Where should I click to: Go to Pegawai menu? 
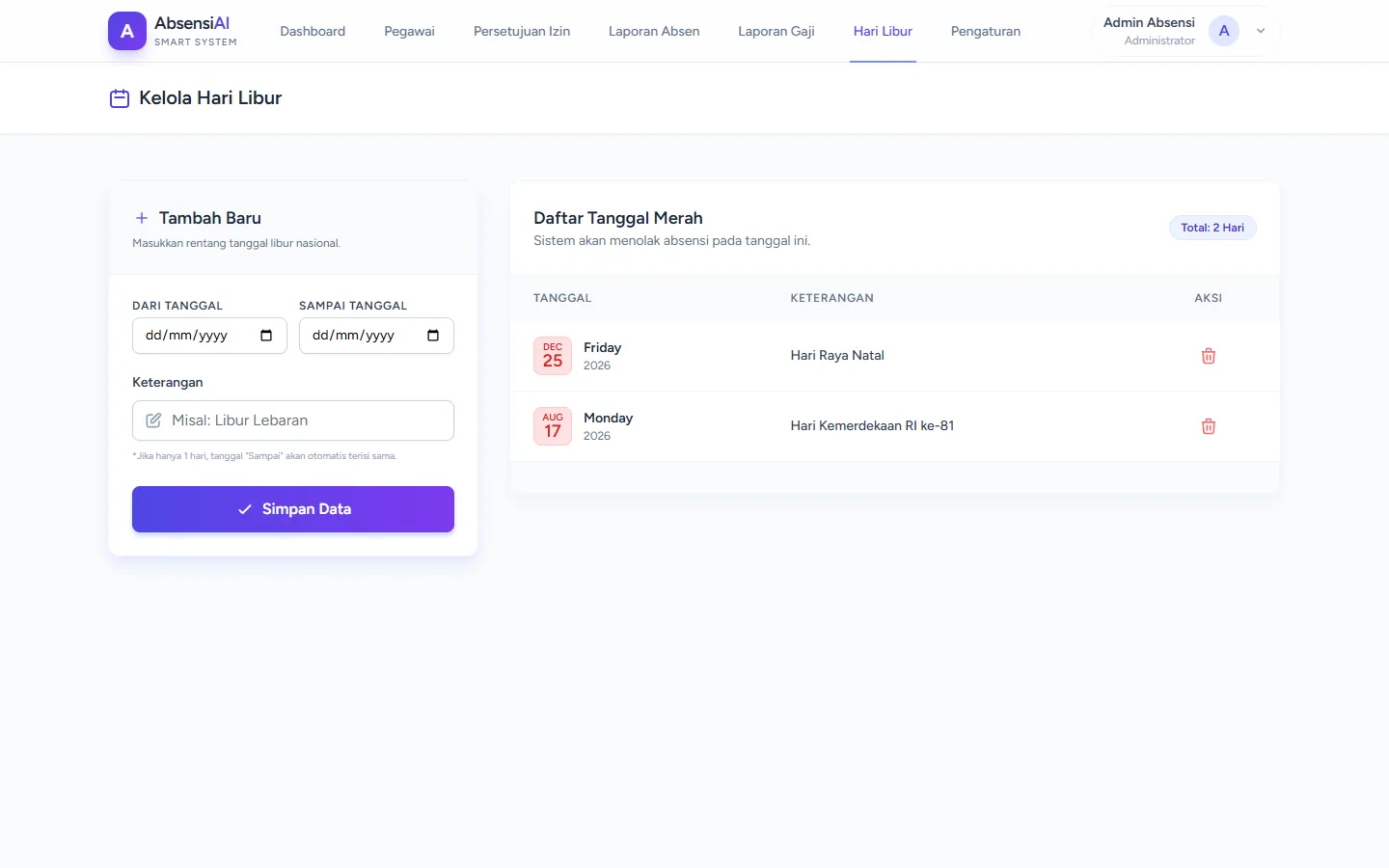[409, 31]
